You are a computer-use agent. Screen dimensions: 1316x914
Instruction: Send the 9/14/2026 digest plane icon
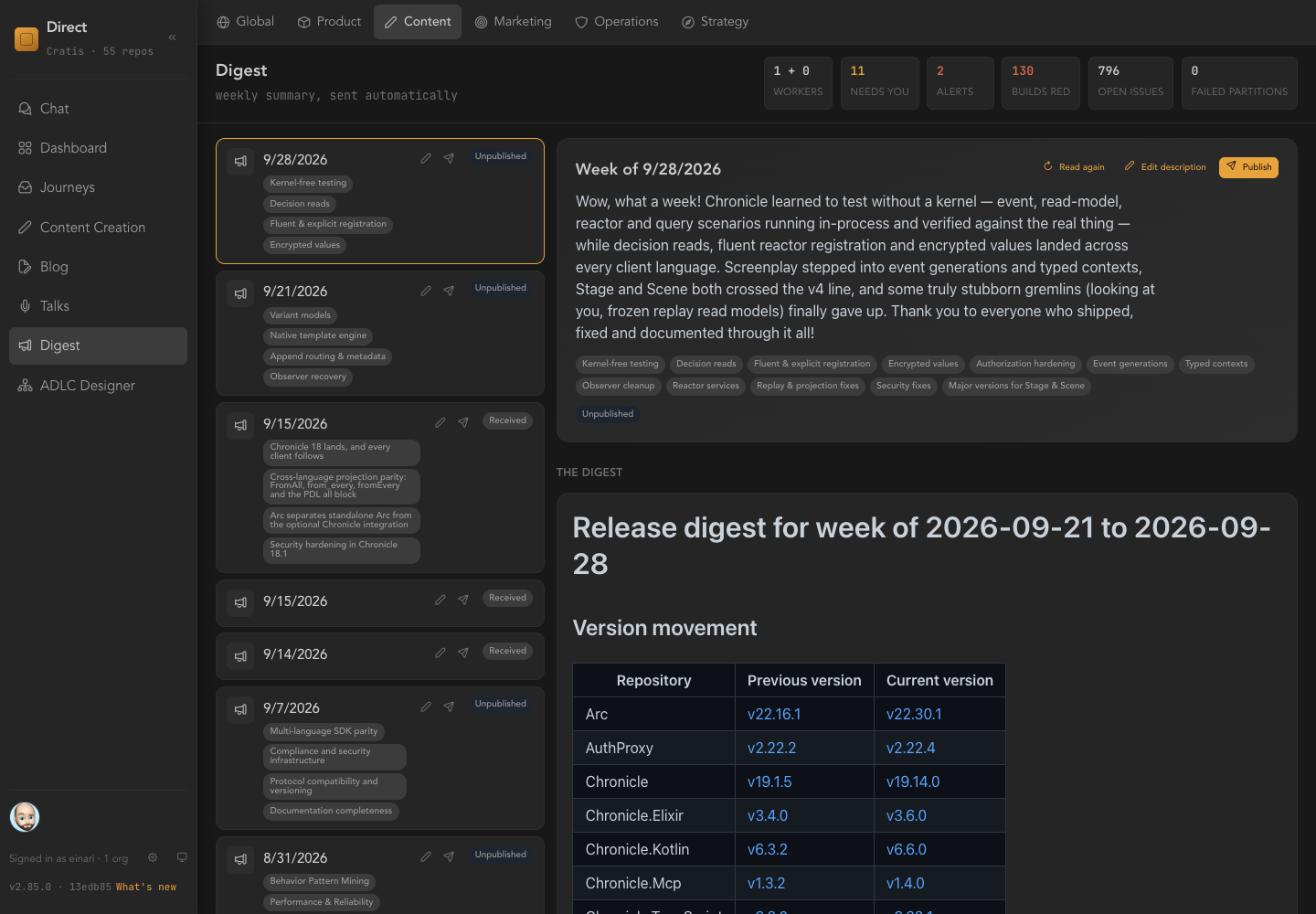(x=463, y=653)
